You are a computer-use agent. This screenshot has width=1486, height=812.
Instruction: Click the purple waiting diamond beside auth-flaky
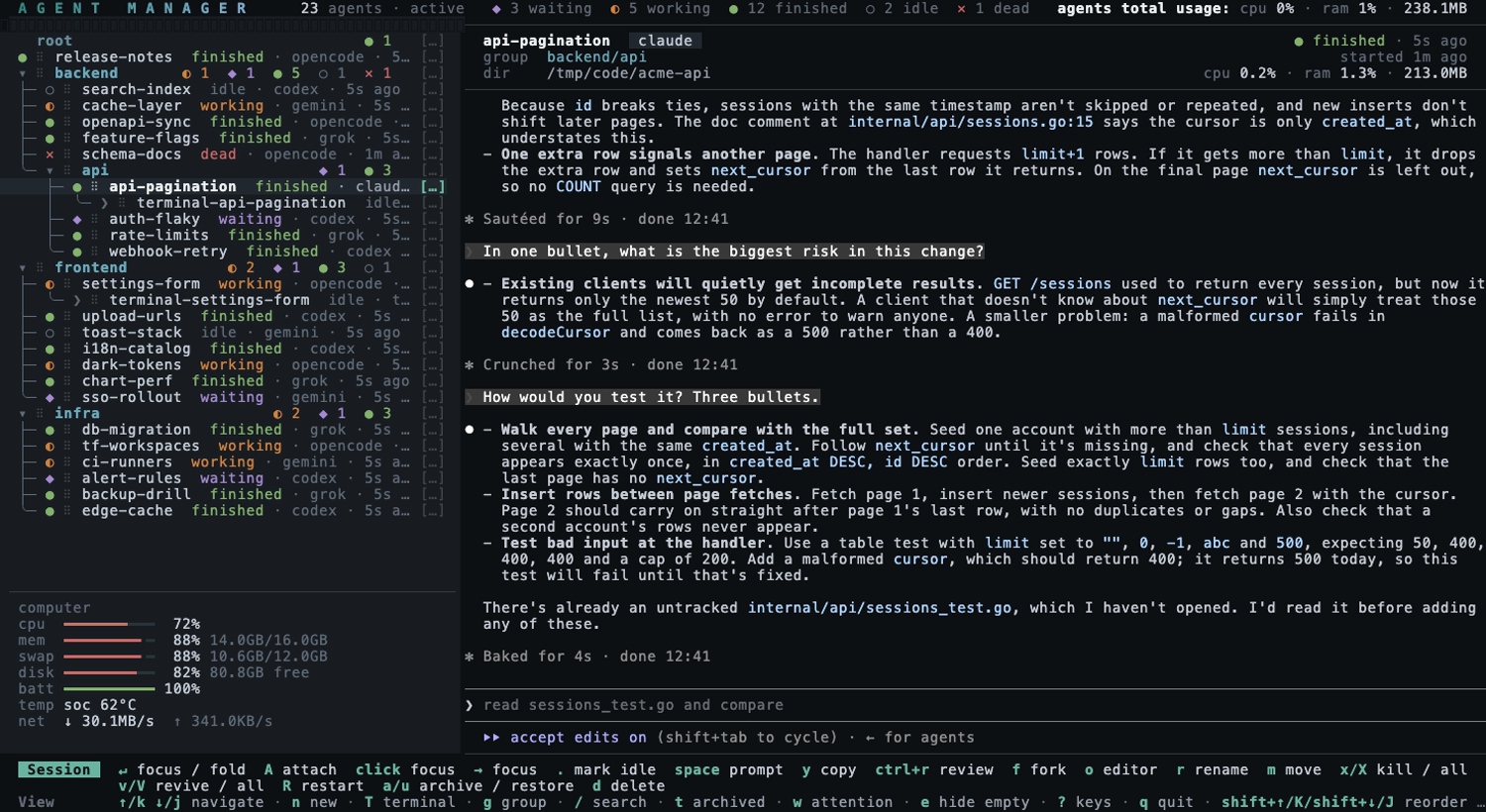pos(77,219)
